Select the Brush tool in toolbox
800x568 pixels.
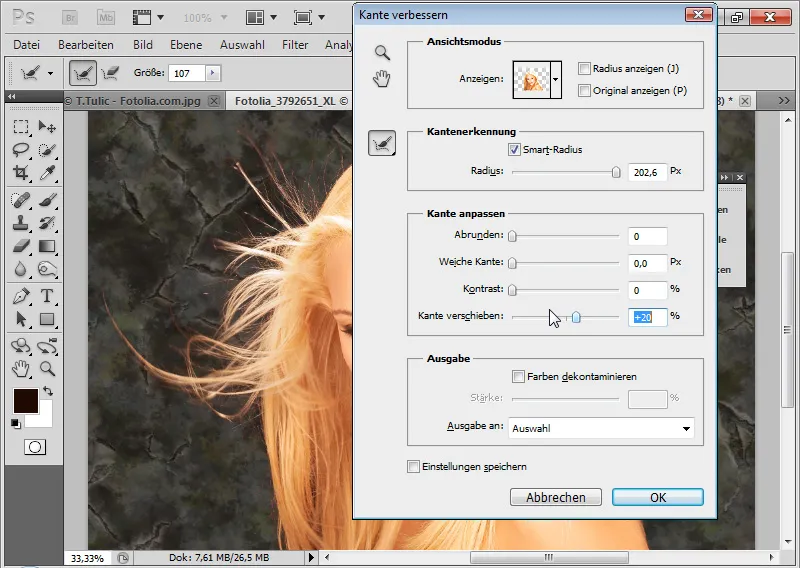click(x=47, y=200)
